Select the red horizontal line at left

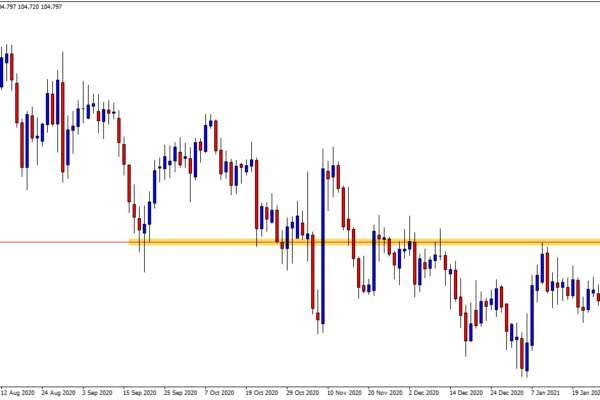[x=60, y=241]
